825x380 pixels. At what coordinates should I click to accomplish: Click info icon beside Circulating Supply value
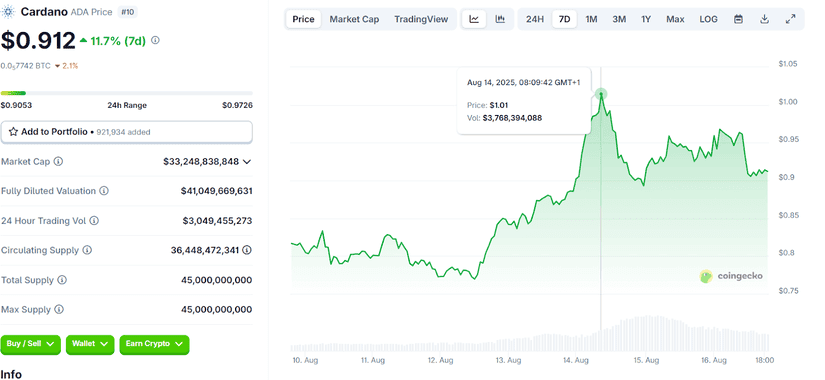coord(247,250)
